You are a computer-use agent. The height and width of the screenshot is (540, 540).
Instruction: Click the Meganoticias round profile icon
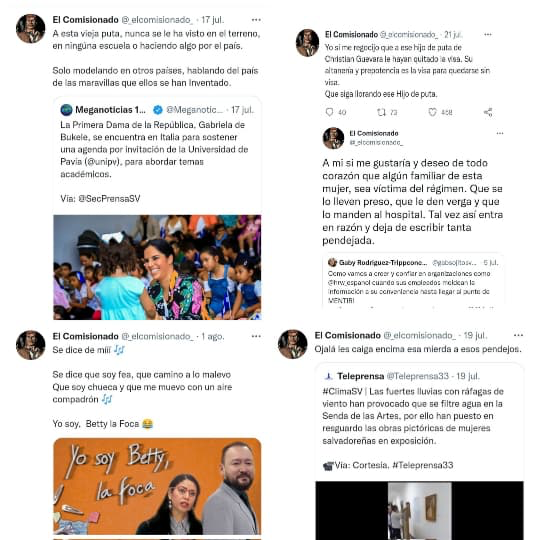(x=66, y=110)
